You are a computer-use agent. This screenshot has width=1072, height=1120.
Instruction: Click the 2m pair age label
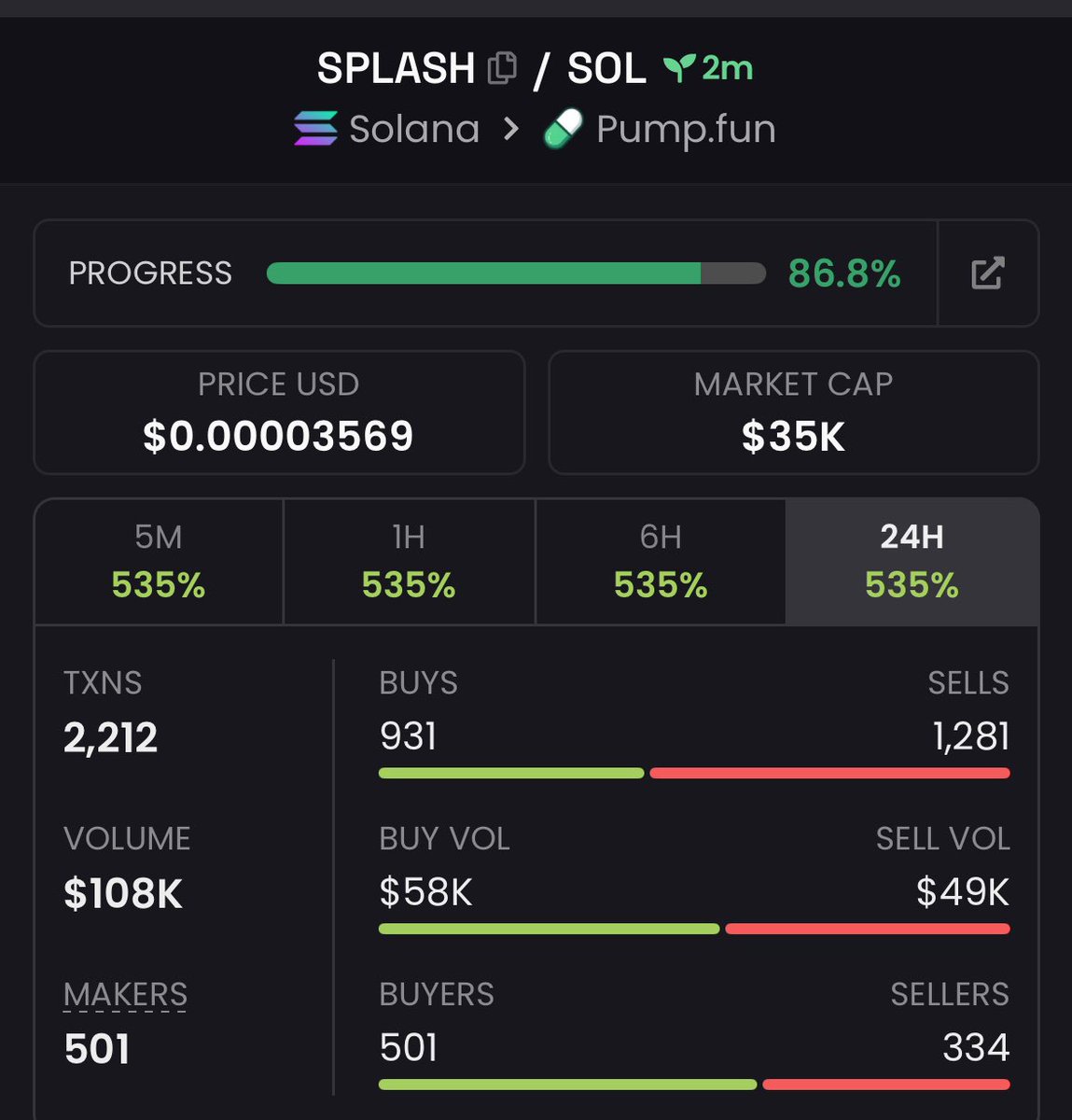pyautogui.click(x=728, y=68)
